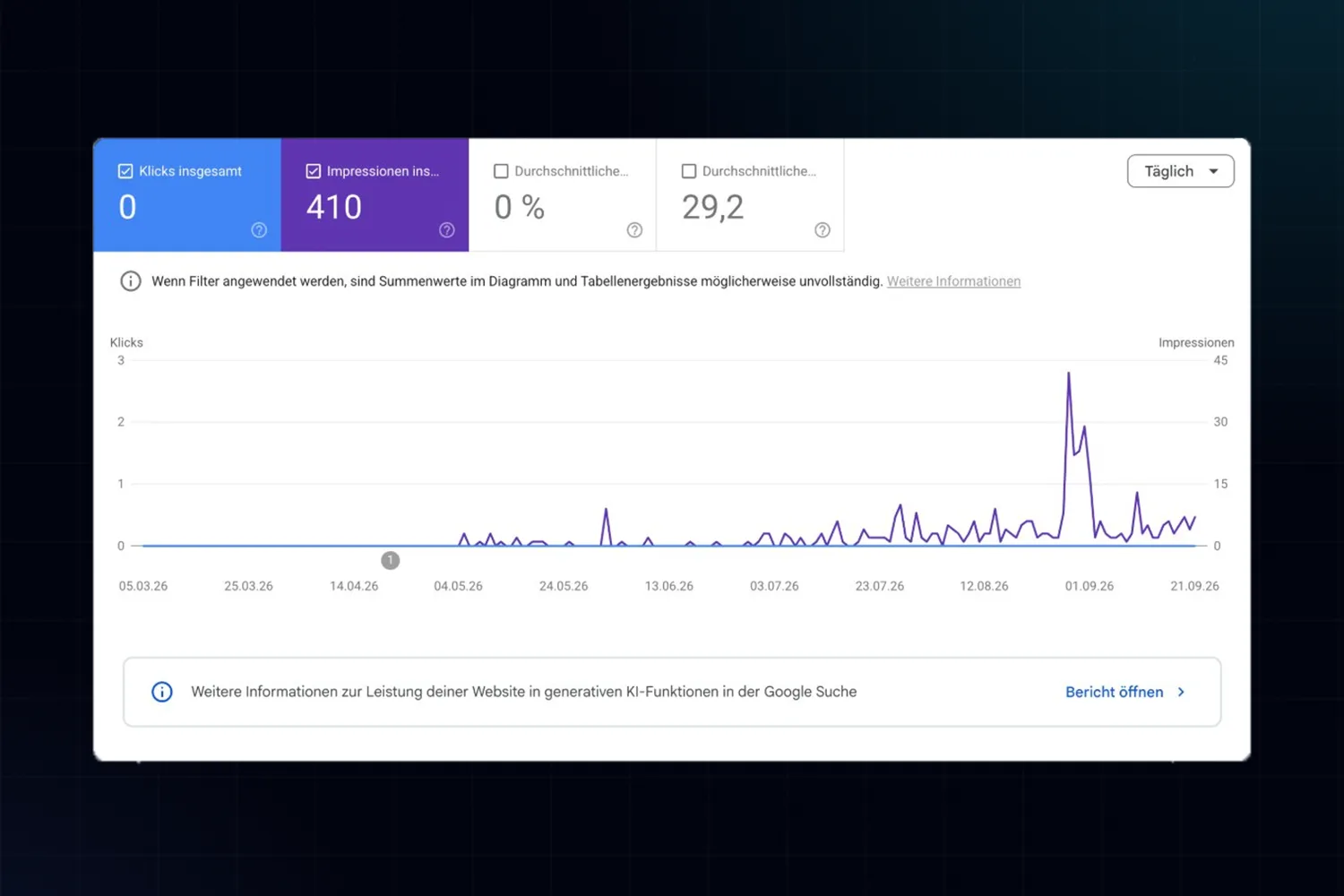Follow the underlined Weitere Informationen link
The width and height of the screenshot is (1344, 896).
click(953, 281)
